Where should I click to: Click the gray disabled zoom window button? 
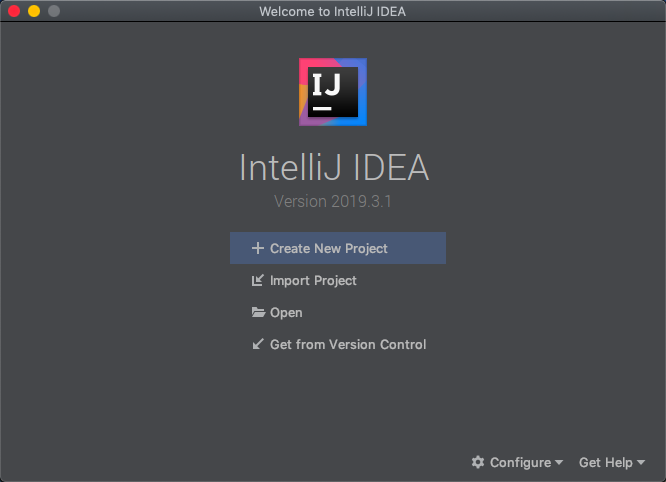[54, 11]
